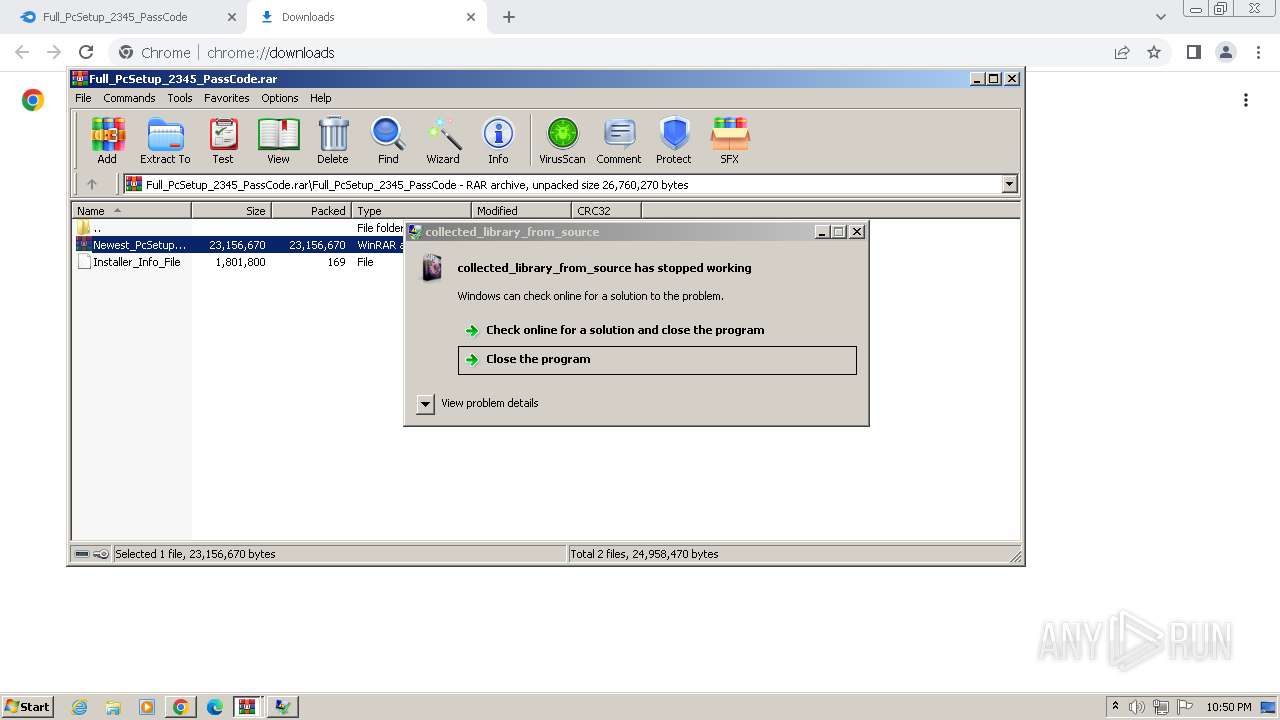Viewport: 1280px width, 720px height.
Task: Expand View problem details
Action: pos(425,403)
